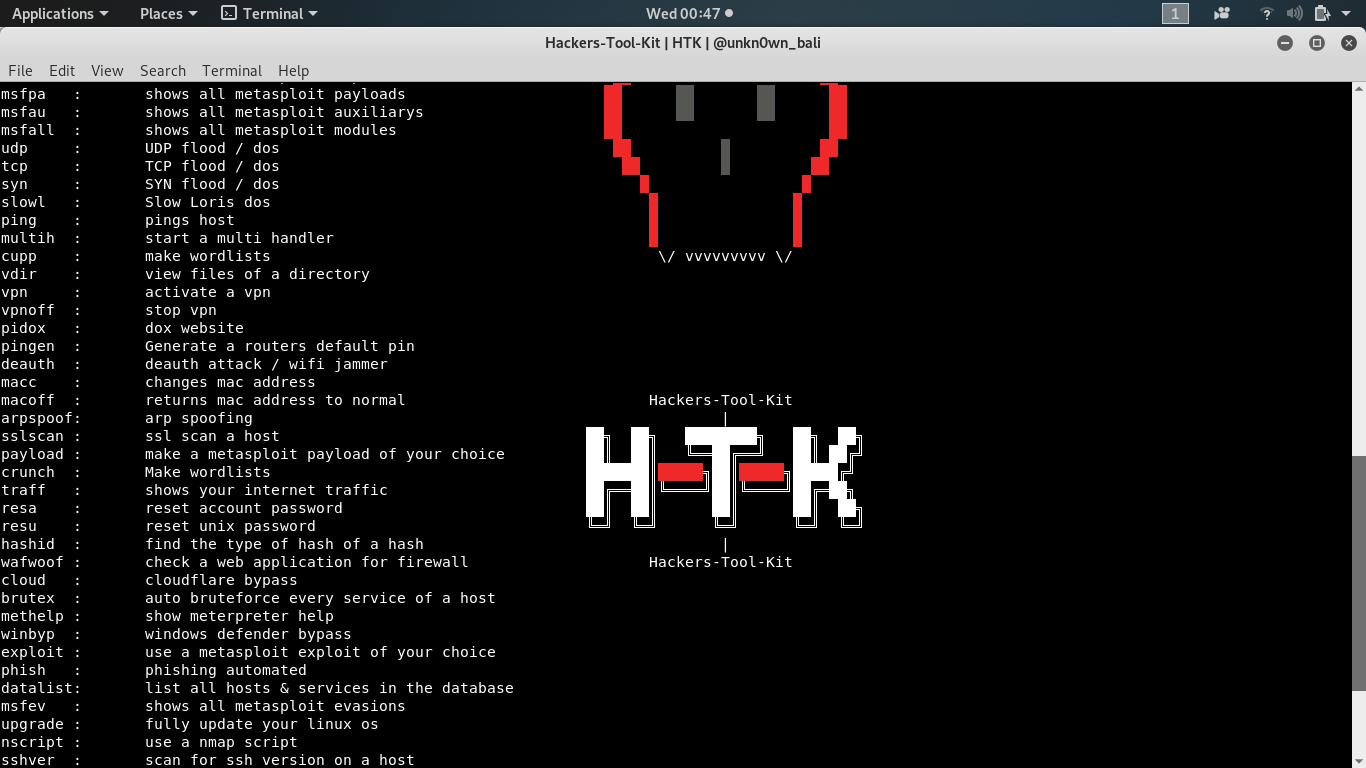The image size is (1366, 768).
Task: Click 'changes mac address' text
Action: (x=230, y=382)
